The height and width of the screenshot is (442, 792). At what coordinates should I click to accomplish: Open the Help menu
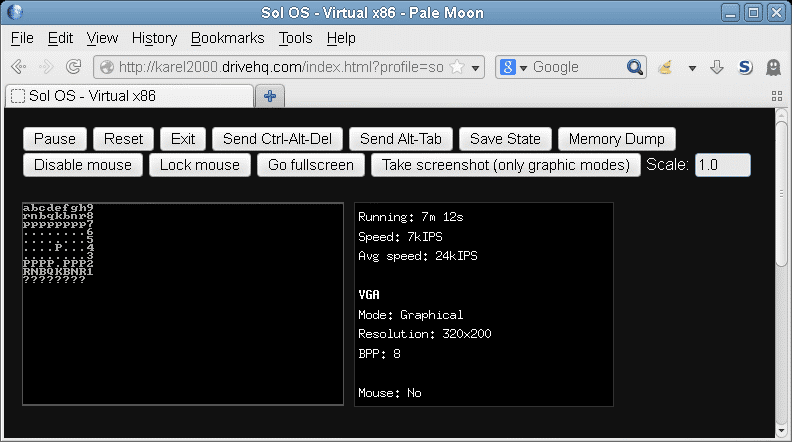point(341,38)
